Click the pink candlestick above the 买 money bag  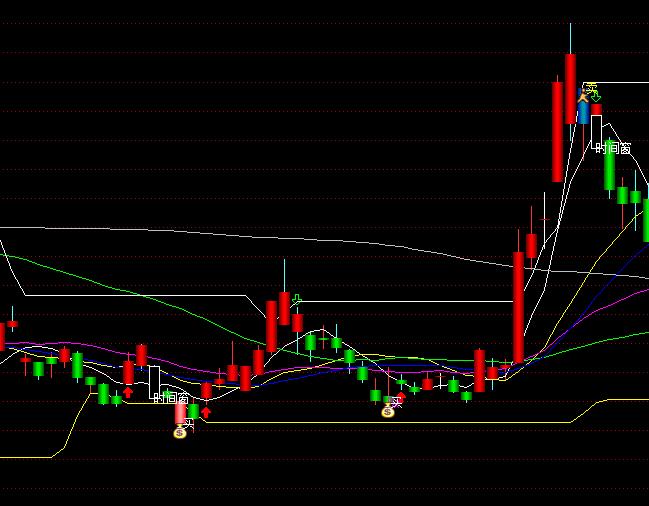[181, 412]
